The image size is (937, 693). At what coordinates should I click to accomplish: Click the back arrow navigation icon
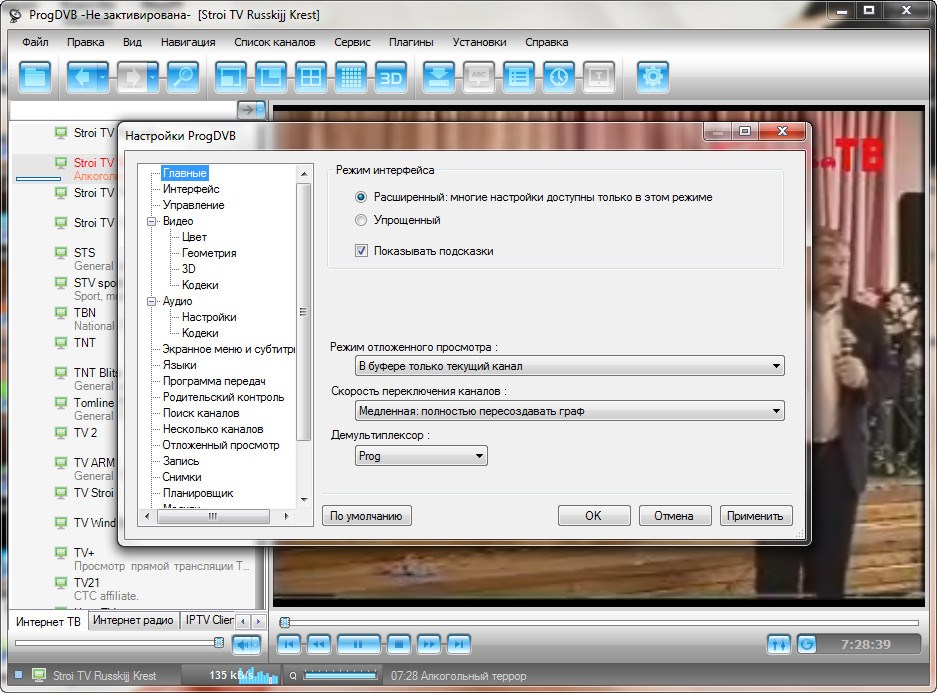tap(83, 77)
